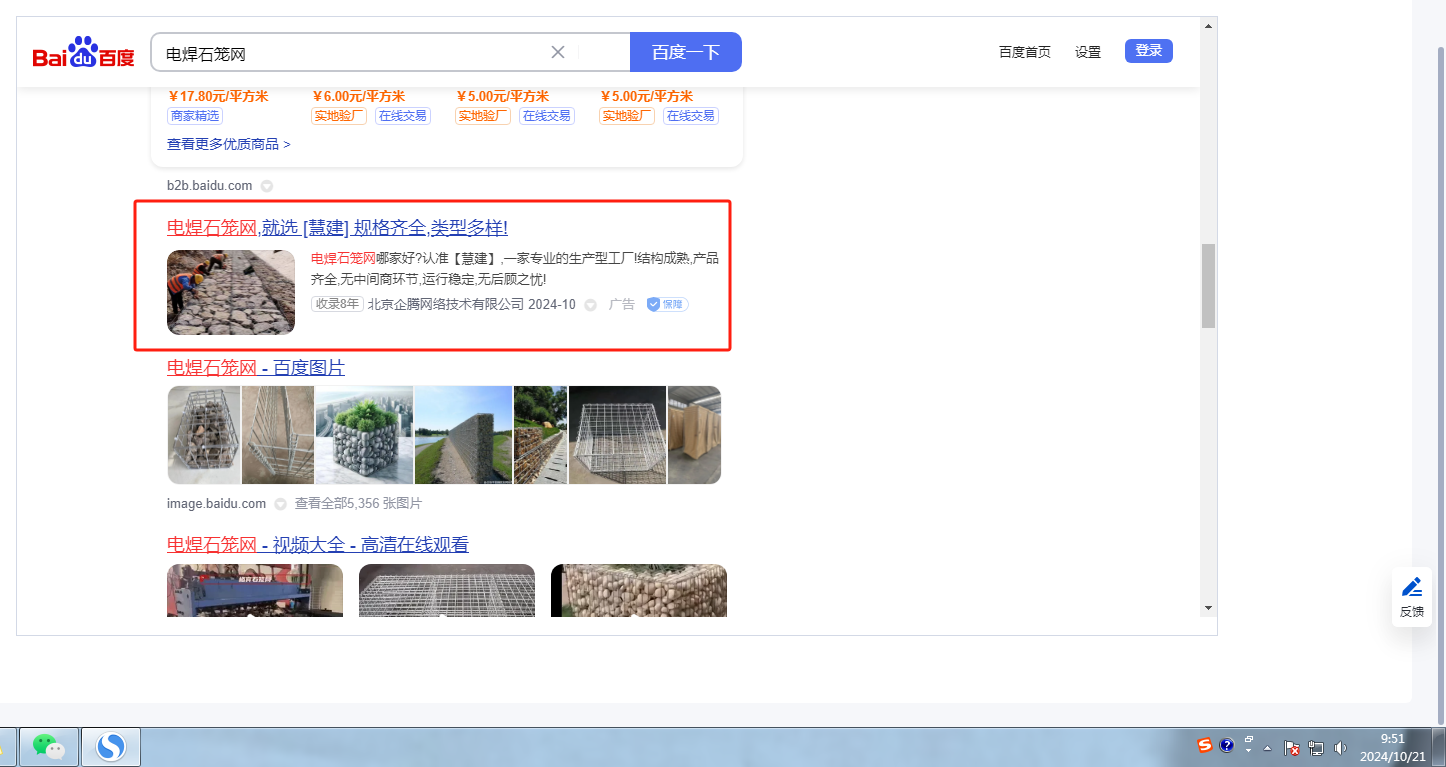1446x767 pixels.
Task: Clear the search box with the X icon
Action: 558,52
